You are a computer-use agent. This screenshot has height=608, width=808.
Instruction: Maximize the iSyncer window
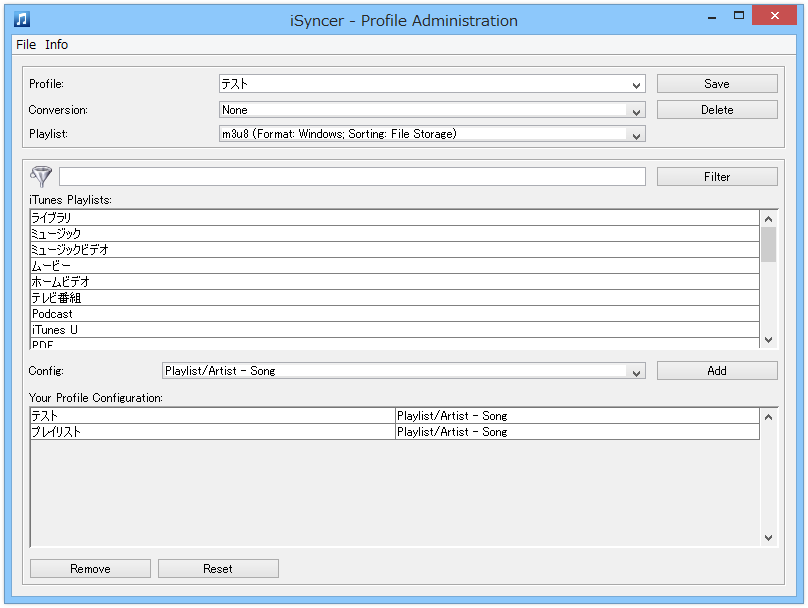(x=739, y=15)
